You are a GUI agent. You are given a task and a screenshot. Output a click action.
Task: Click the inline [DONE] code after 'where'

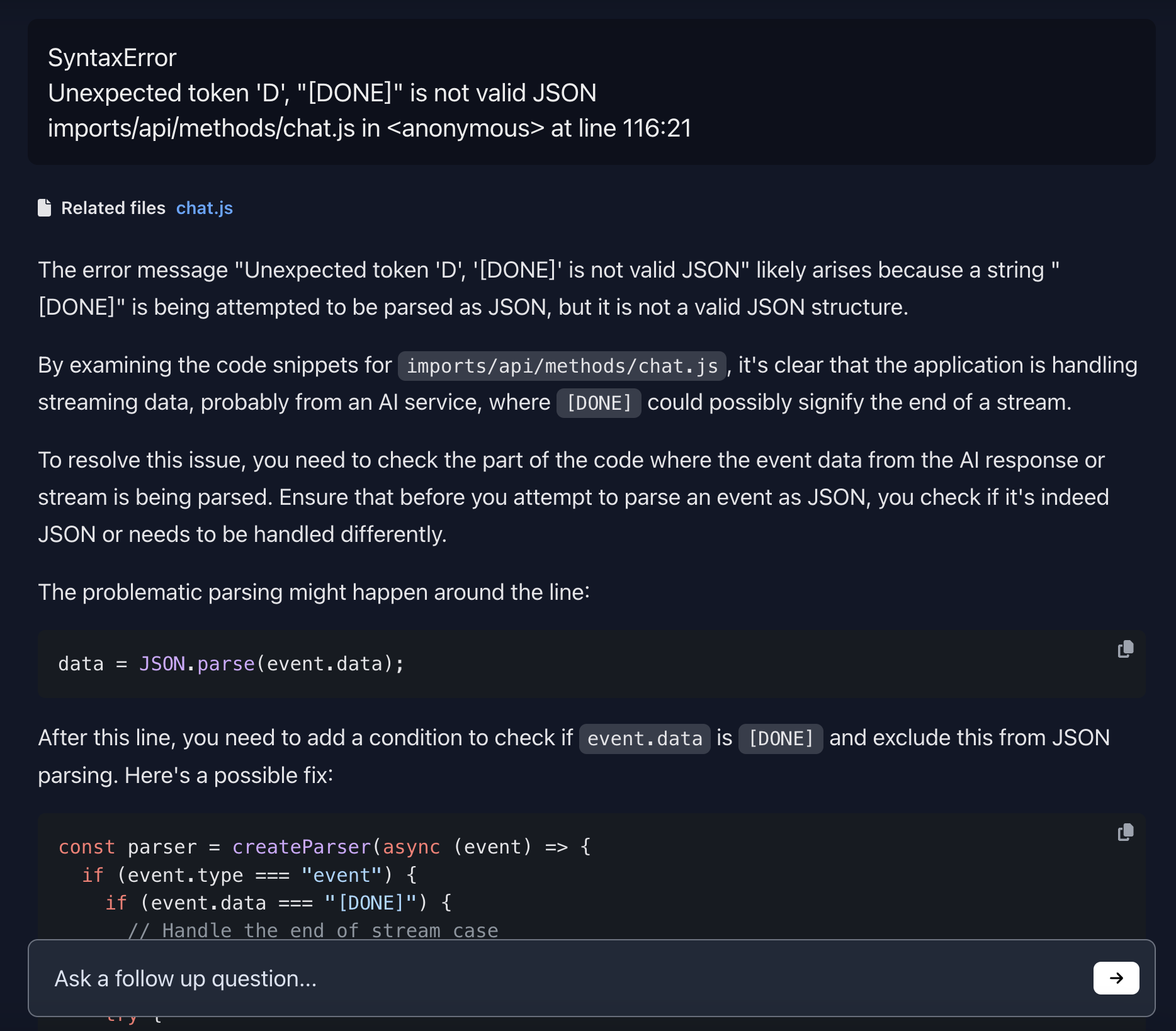pyautogui.click(x=599, y=403)
